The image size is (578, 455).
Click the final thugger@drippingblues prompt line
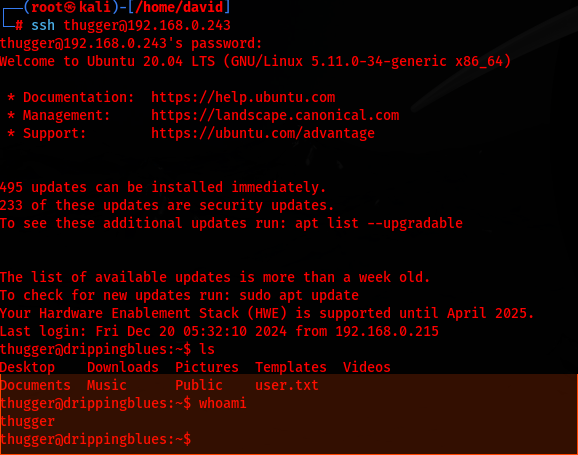95,440
